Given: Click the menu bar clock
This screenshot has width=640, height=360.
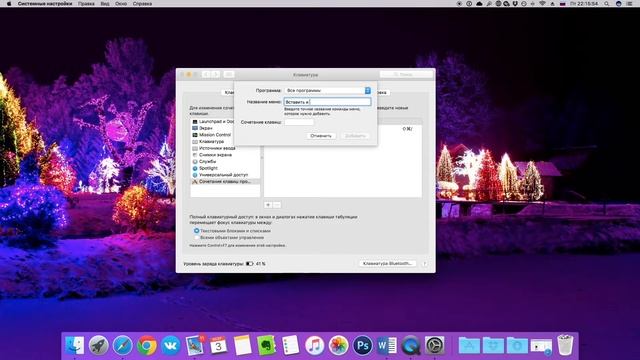Looking at the screenshot, I should click(584, 4).
